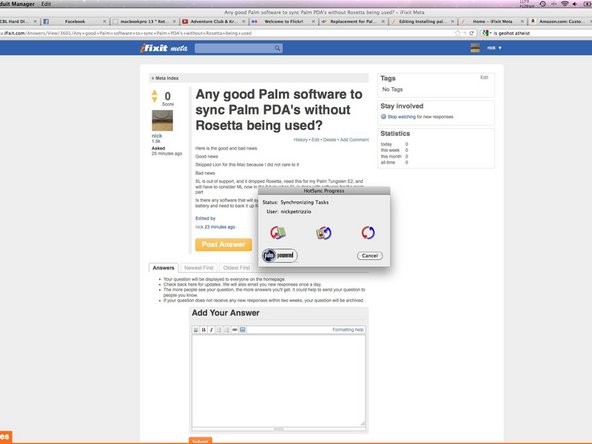Select the Answers tab

[x=163, y=268]
